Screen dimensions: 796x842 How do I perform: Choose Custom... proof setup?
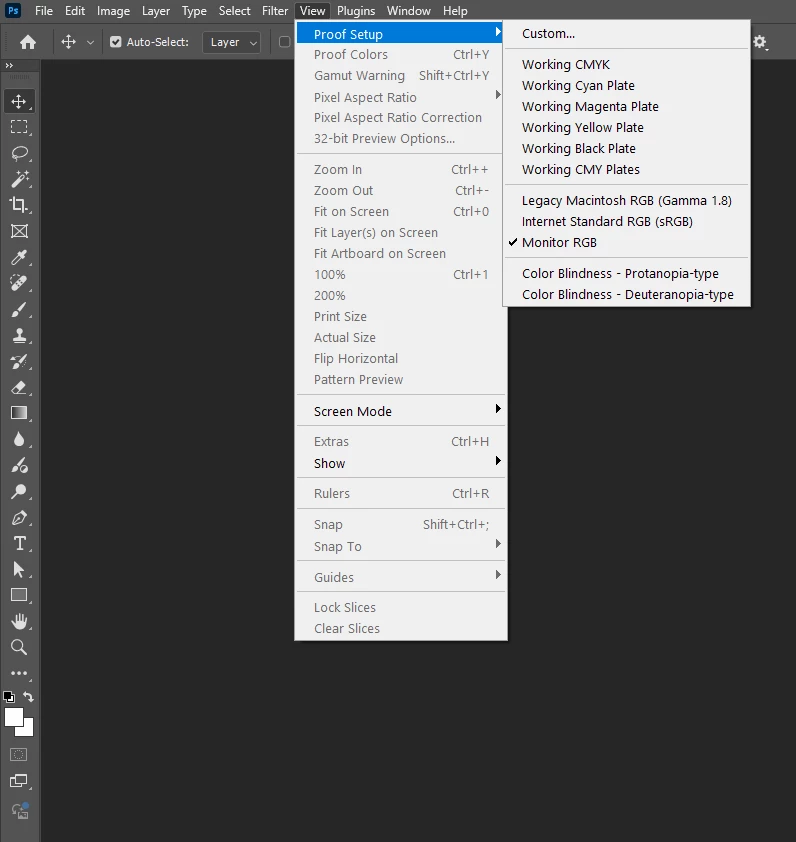point(626,33)
